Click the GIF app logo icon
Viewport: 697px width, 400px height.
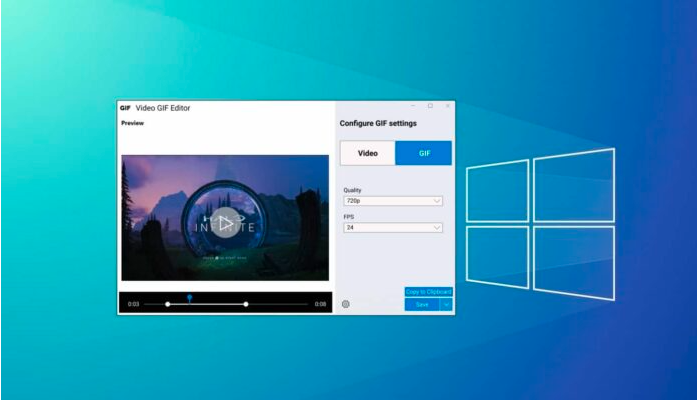point(125,108)
